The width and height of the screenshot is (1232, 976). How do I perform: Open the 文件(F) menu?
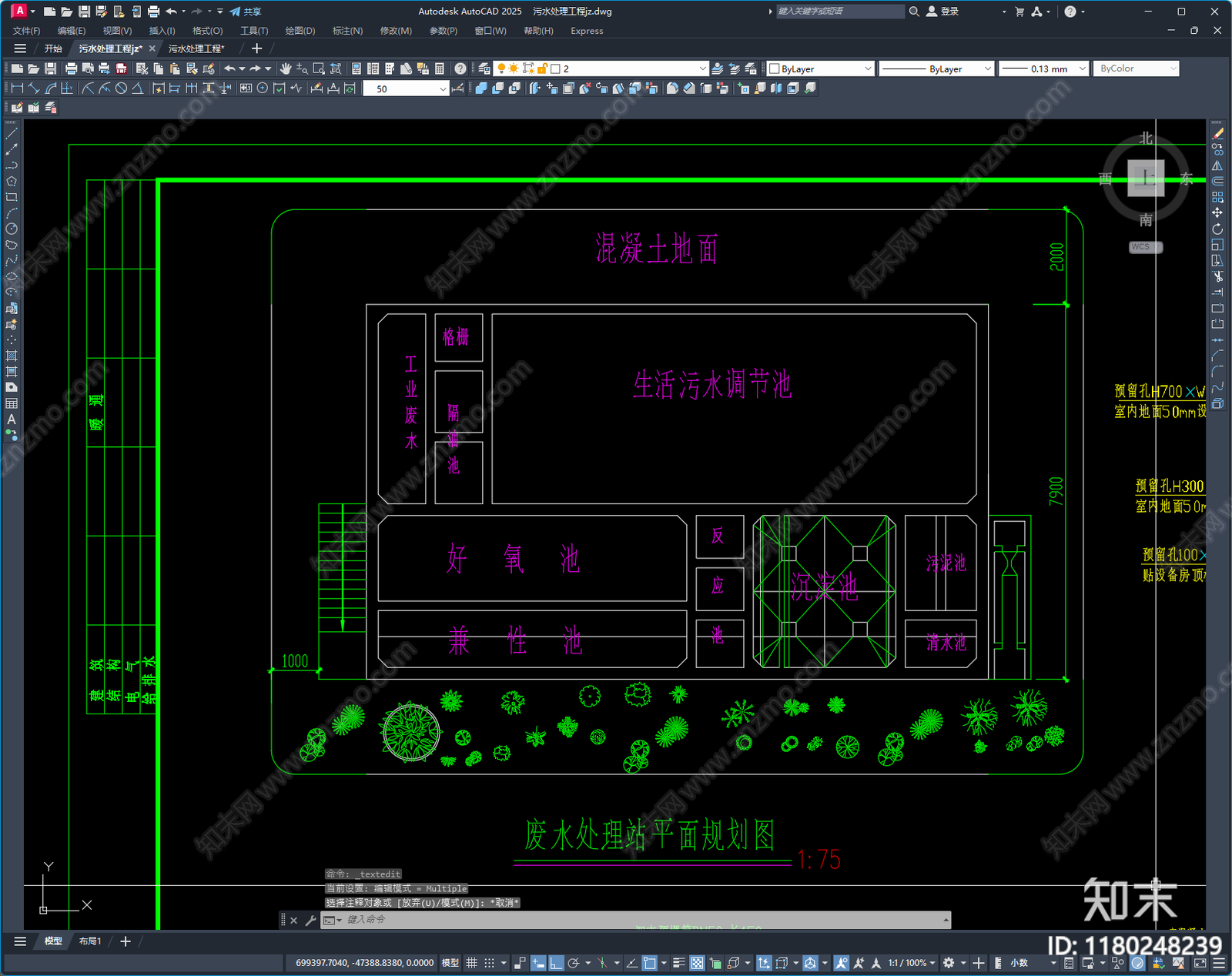(26, 31)
